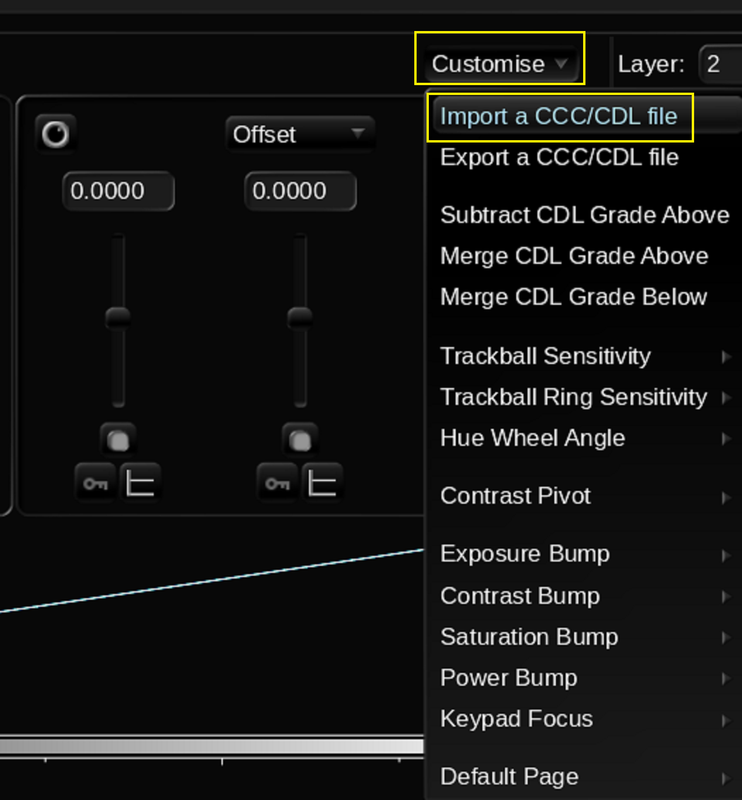This screenshot has width=742, height=800.
Task: Open the Customise dropdown menu
Action: [501, 64]
